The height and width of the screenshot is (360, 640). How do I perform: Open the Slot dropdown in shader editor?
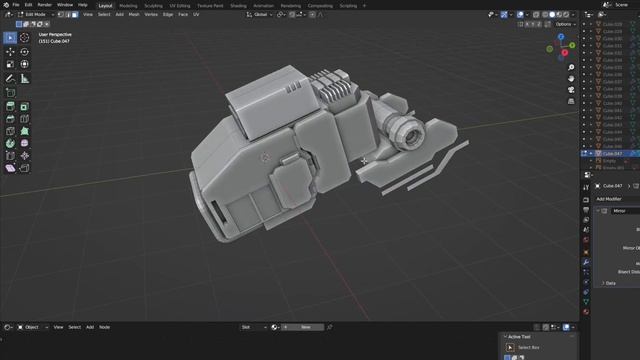pyautogui.click(x=253, y=327)
